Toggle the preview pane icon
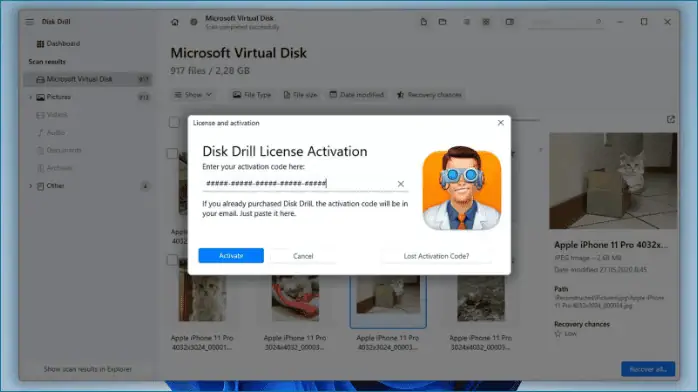 pos(509,22)
